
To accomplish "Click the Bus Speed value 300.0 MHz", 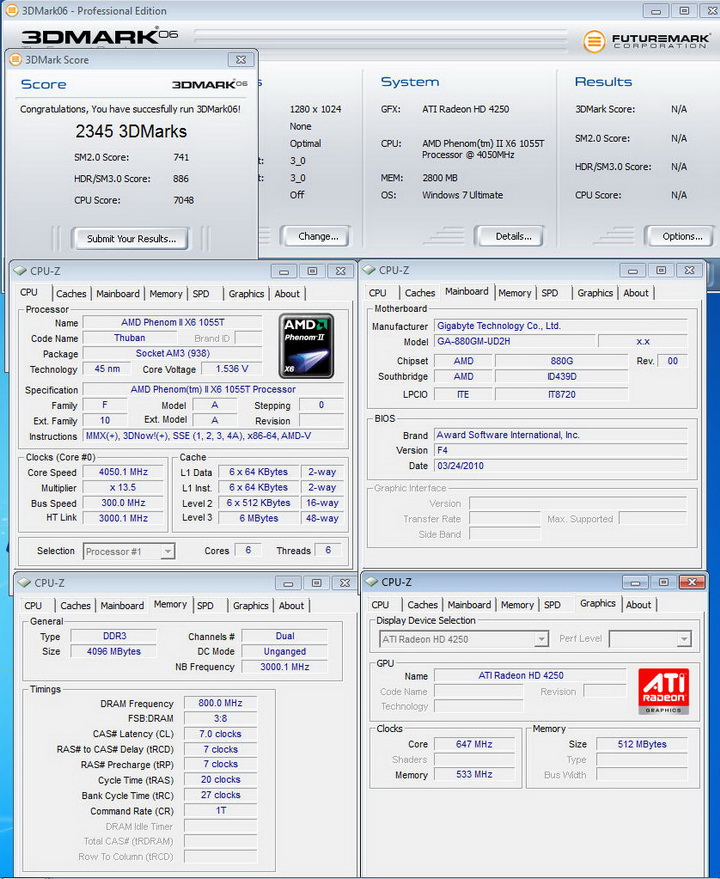I will [123, 503].
